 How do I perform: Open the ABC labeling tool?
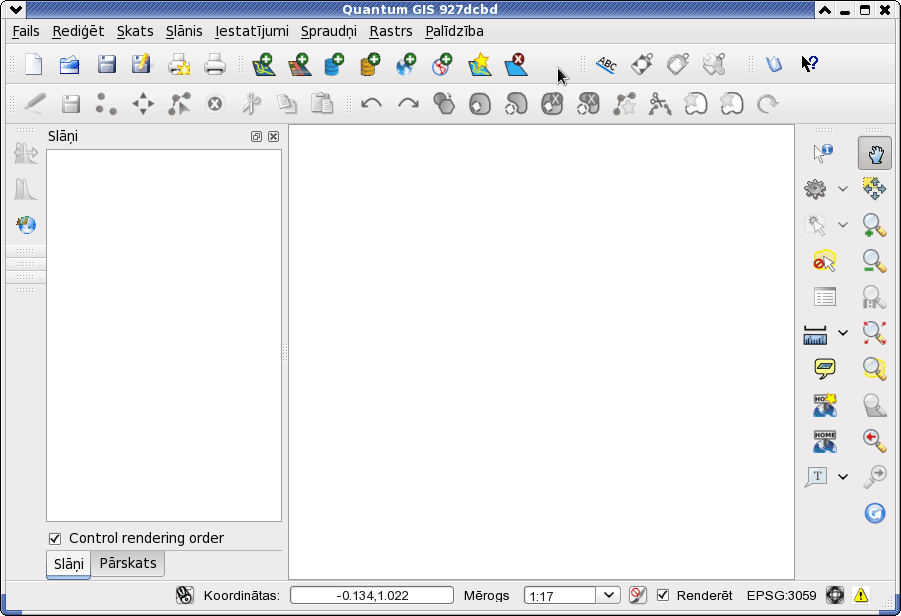click(x=606, y=64)
